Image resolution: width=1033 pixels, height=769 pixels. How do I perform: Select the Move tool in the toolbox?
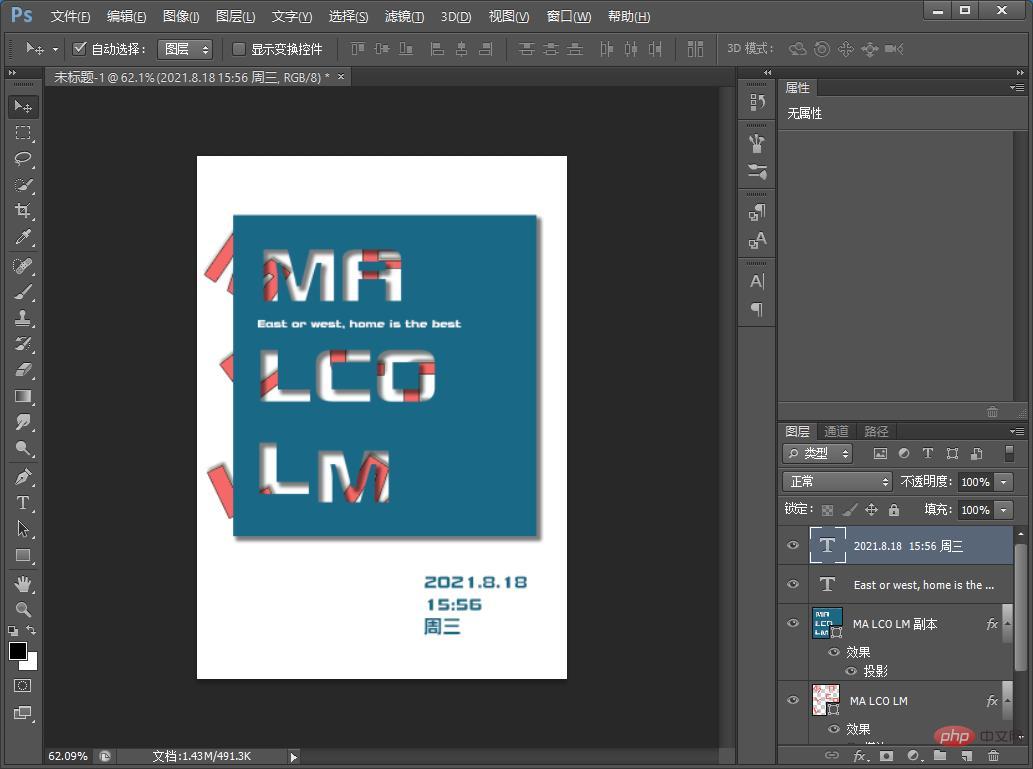pyautogui.click(x=23, y=107)
